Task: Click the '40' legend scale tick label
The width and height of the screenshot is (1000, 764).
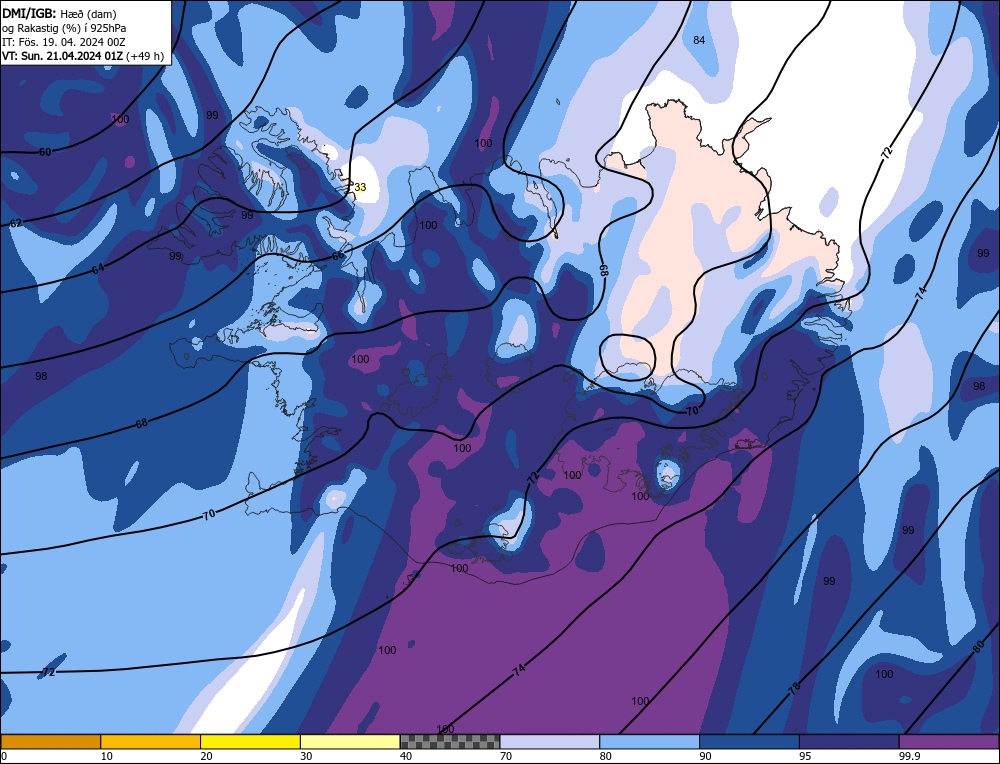Action: [x=406, y=756]
